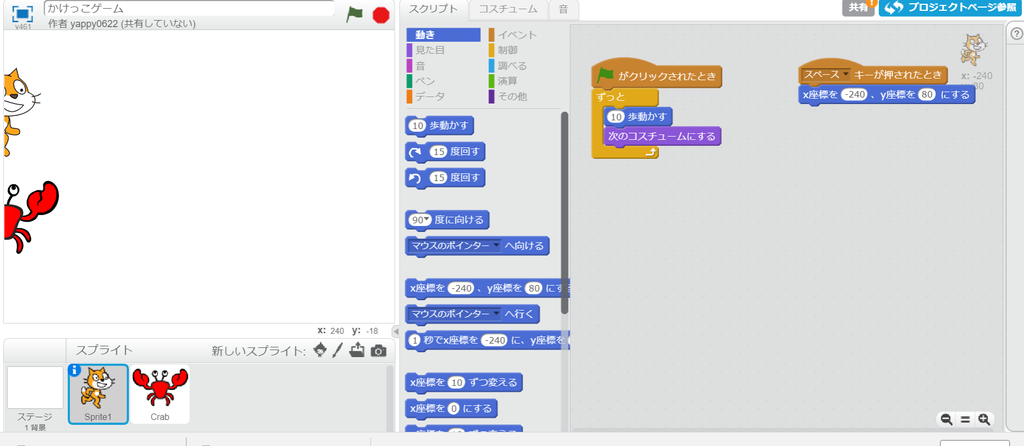Click 次のコスチュームにする block in script
1024x446 pixels.
click(x=662, y=136)
